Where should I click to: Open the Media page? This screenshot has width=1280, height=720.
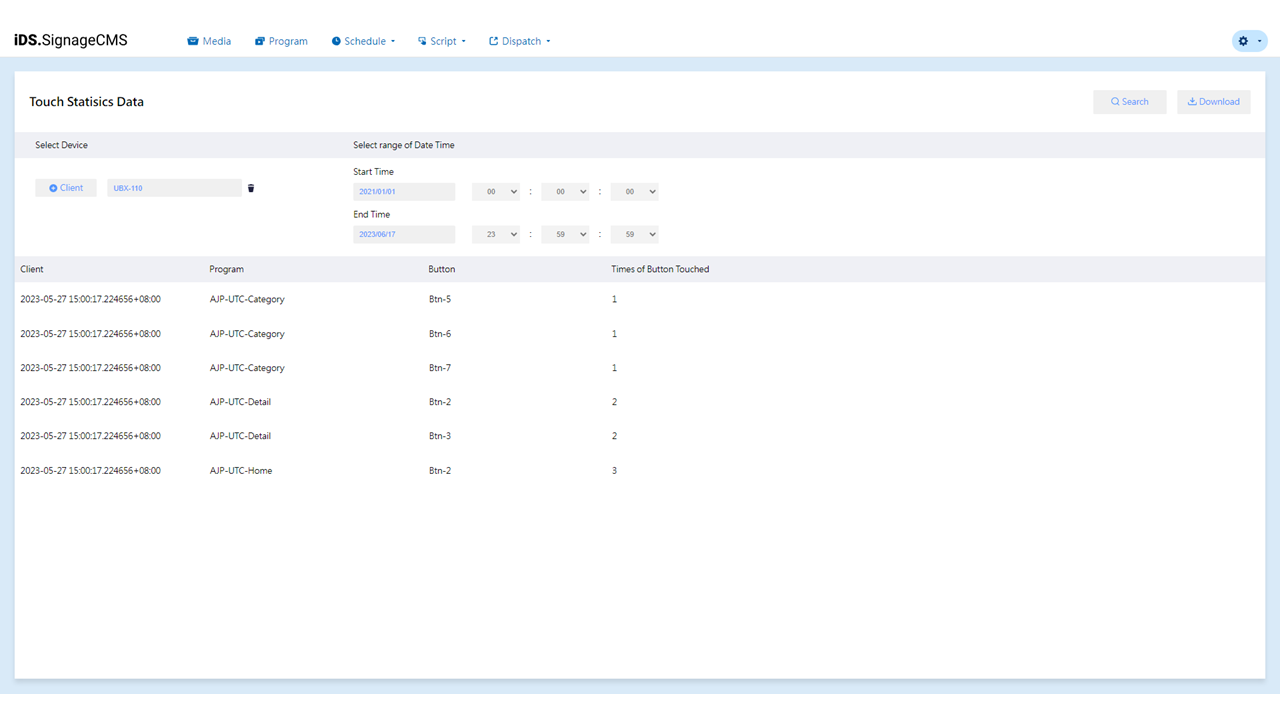tap(209, 41)
